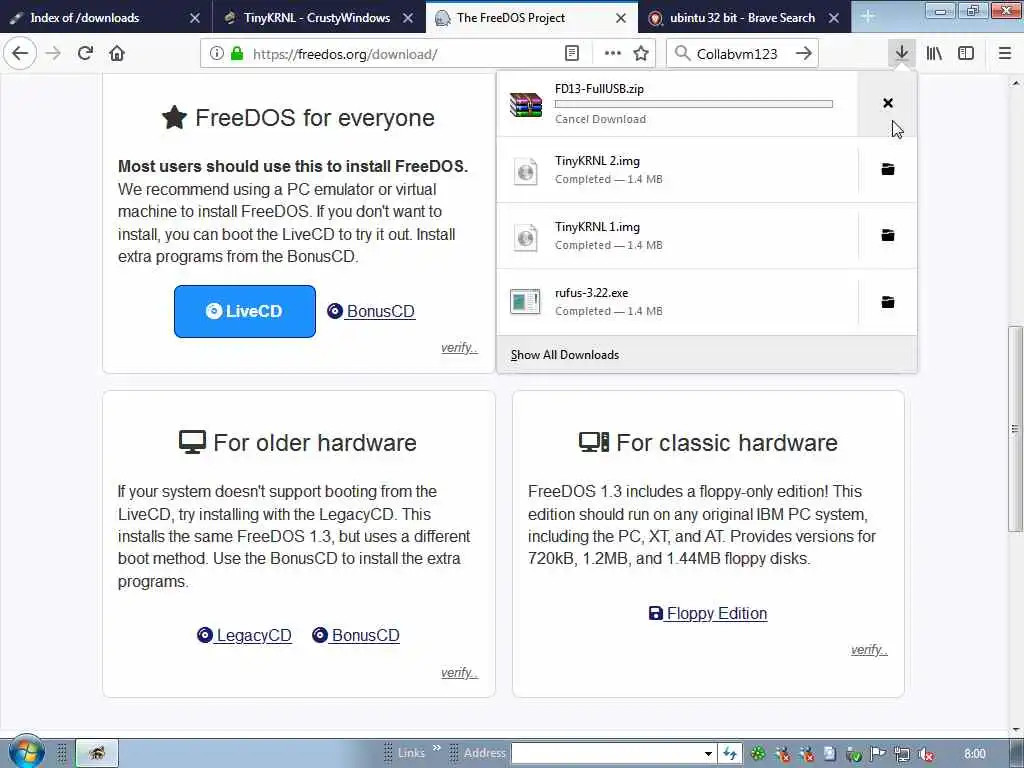This screenshot has width=1024, height=768.
Task: Switch to TinyKRNL - CrustyWindows tab
Action: coord(317,18)
